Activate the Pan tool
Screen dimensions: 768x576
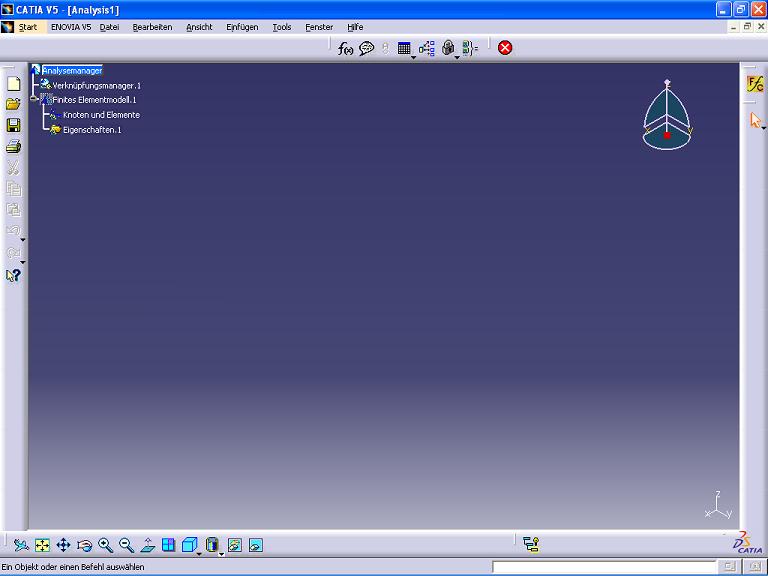(x=64, y=545)
